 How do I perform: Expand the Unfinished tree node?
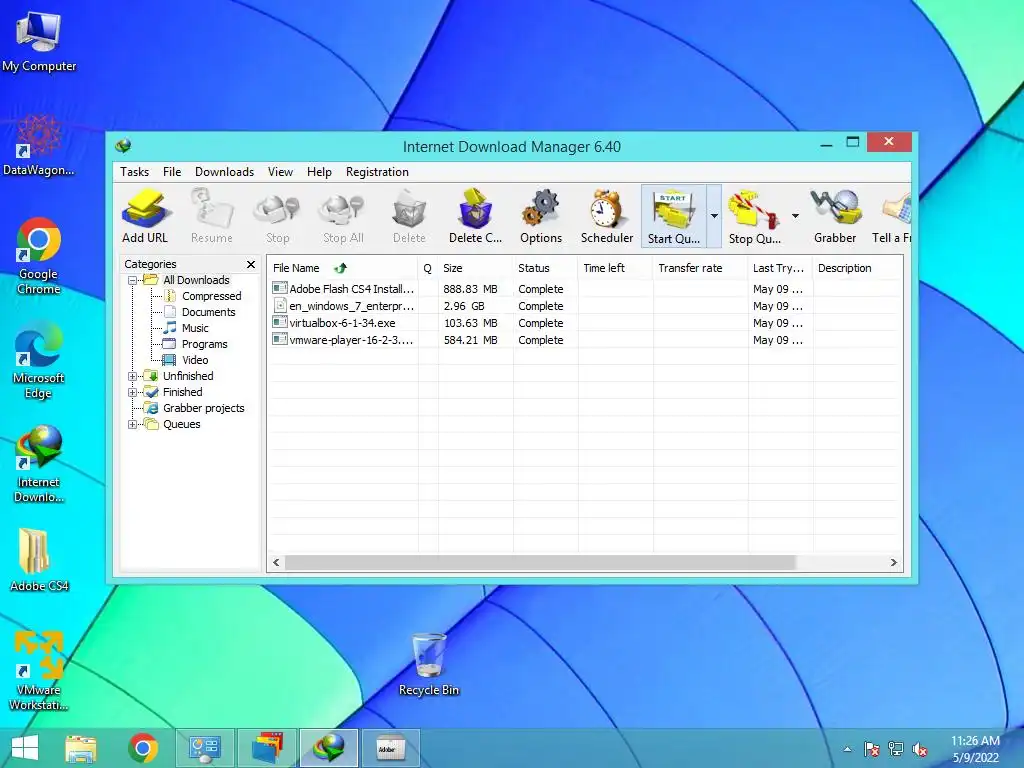point(133,376)
